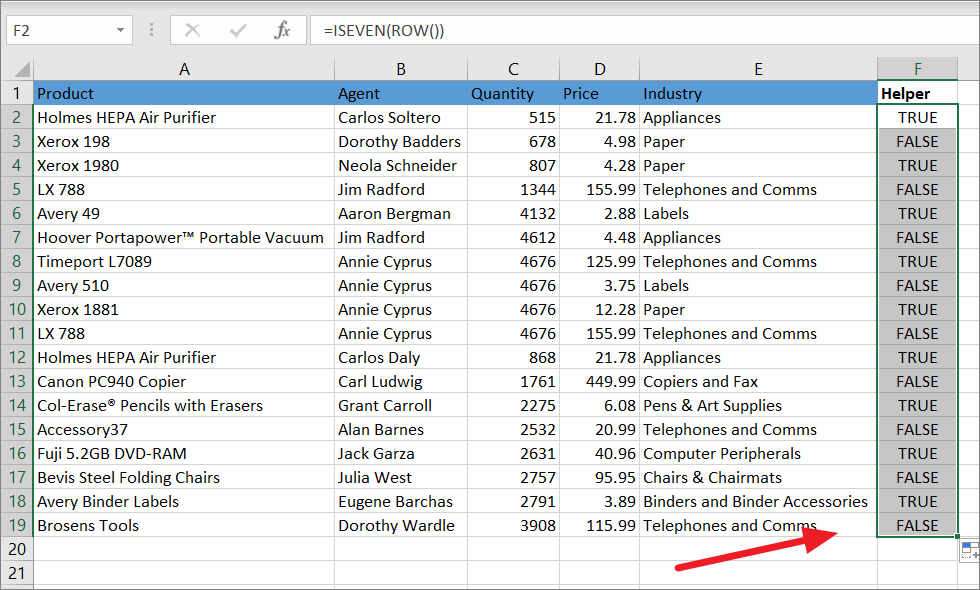Select agent Dorothy Wardle cell
The width and height of the screenshot is (980, 590).
point(401,526)
